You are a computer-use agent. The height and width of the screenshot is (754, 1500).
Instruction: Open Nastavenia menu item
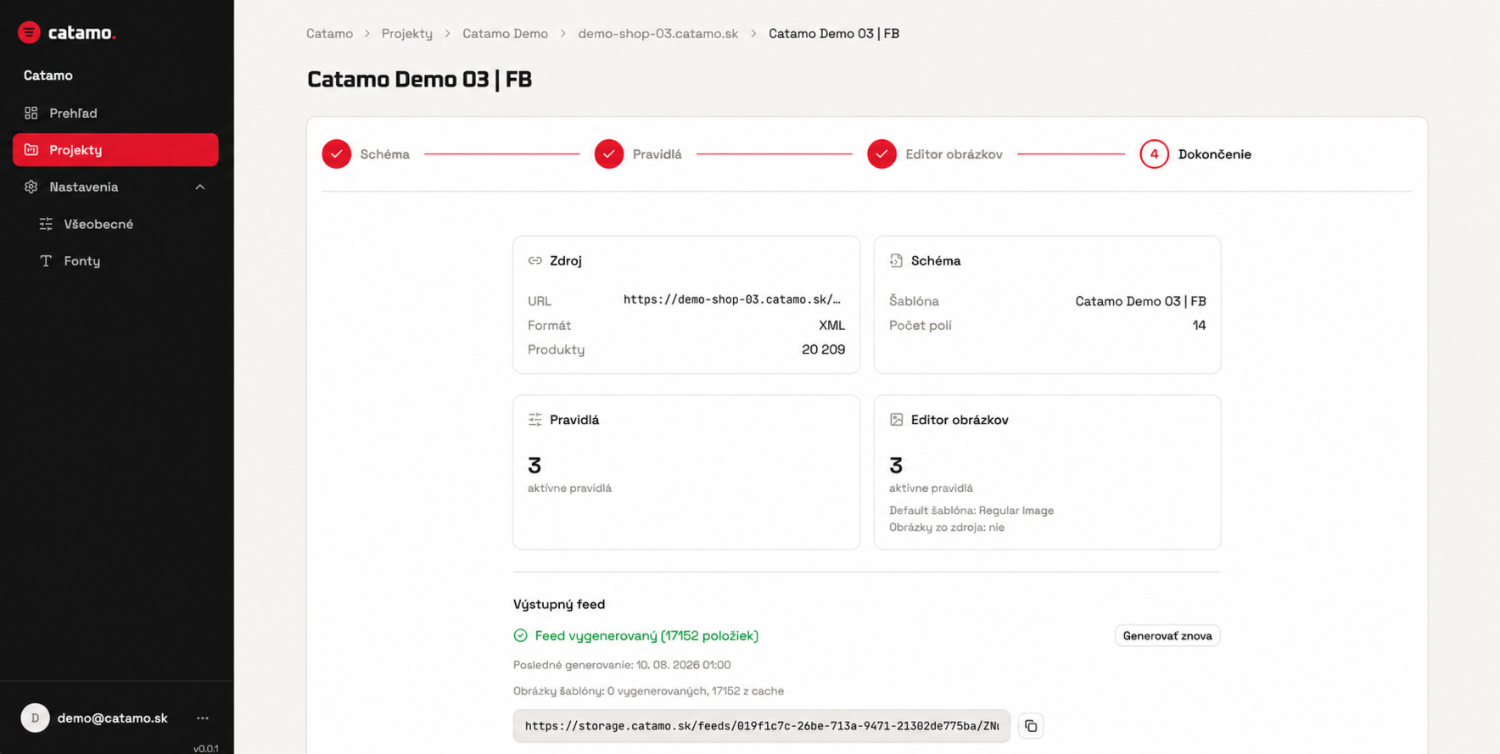click(115, 187)
